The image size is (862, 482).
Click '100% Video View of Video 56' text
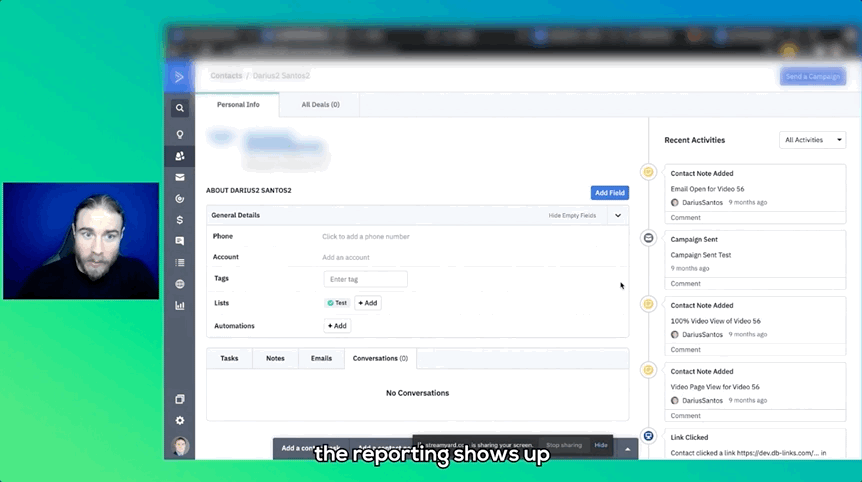715,321
